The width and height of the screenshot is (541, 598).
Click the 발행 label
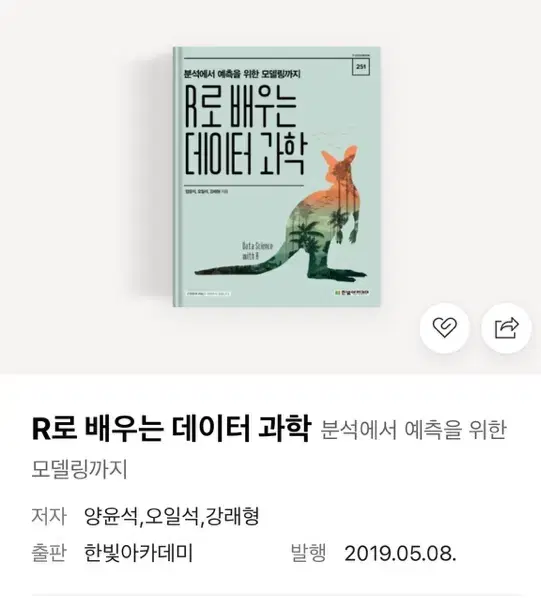(x=308, y=553)
